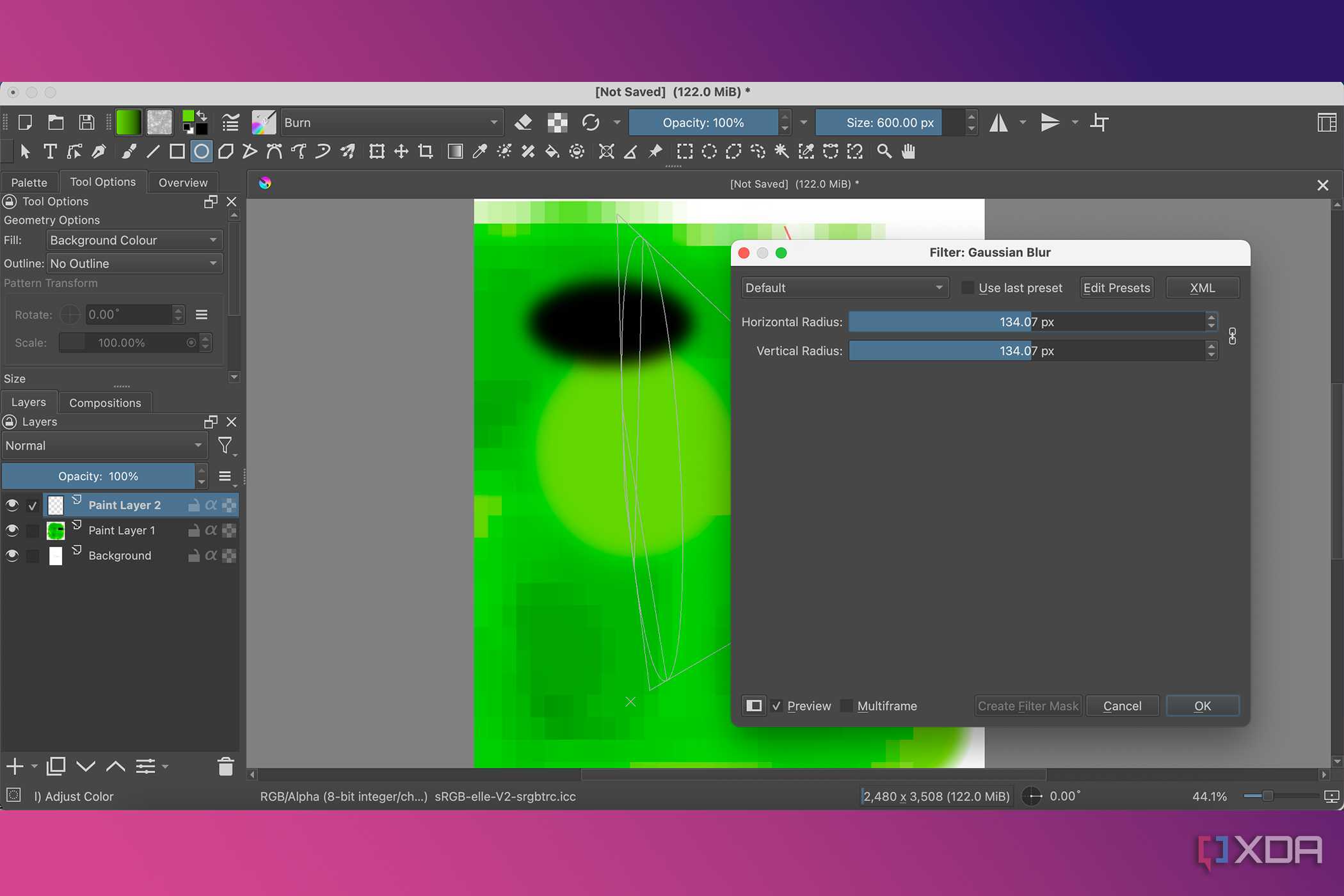Click the radius link chain icon

click(1232, 336)
